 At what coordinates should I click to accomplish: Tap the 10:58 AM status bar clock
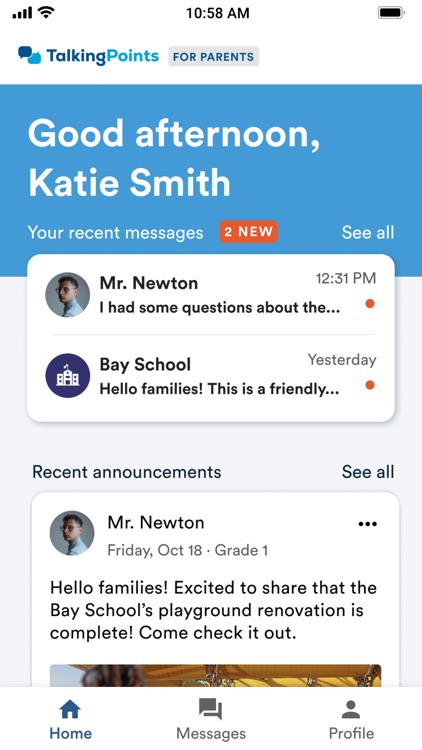point(218,13)
